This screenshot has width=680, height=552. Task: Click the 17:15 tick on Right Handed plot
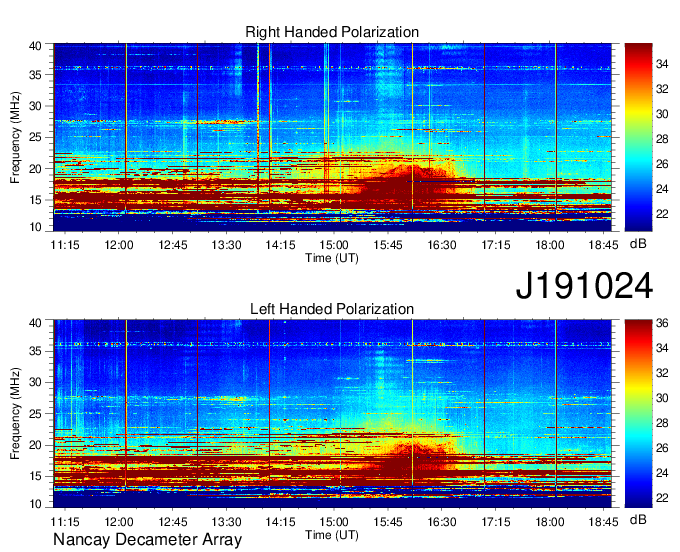[496, 245]
